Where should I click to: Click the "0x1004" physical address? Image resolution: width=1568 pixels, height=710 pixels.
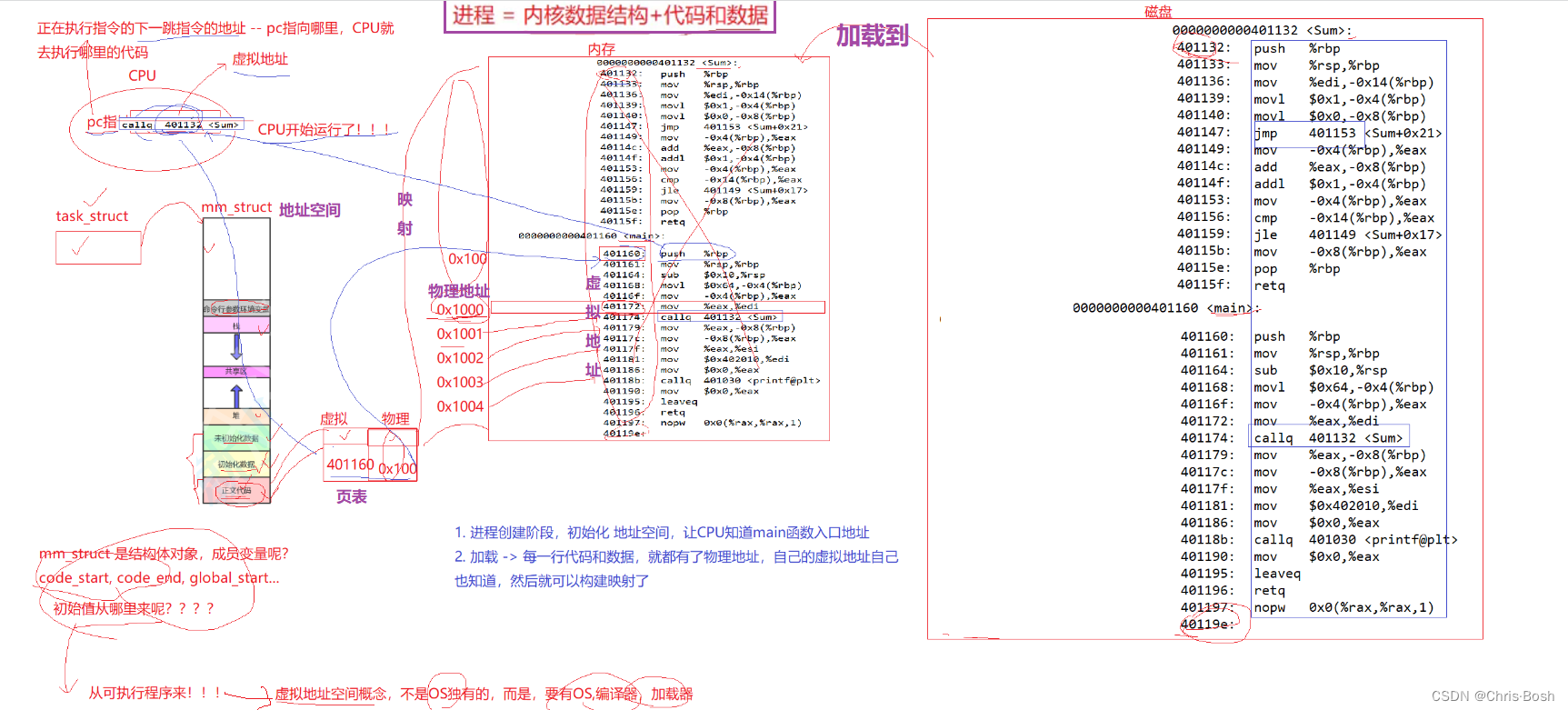click(x=460, y=406)
